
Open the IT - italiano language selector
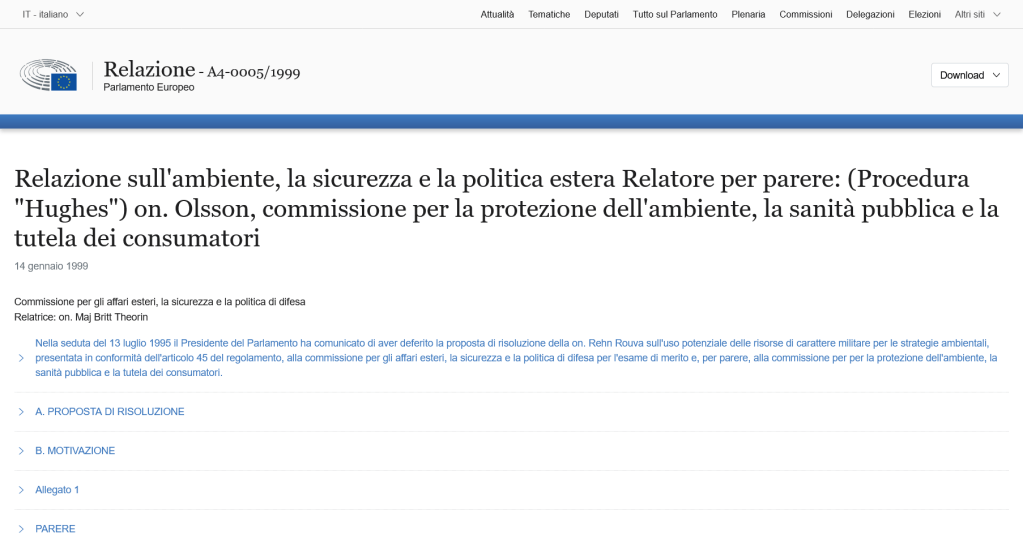(x=53, y=14)
